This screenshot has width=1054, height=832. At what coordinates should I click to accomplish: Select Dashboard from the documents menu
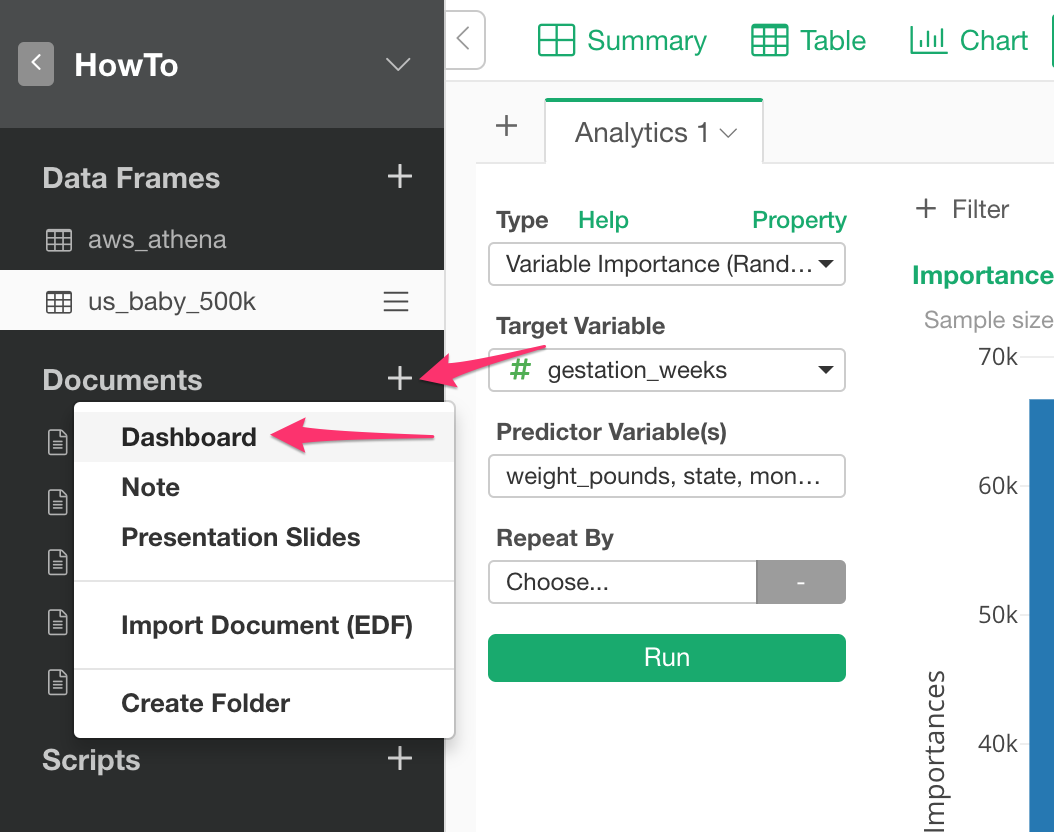189,438
